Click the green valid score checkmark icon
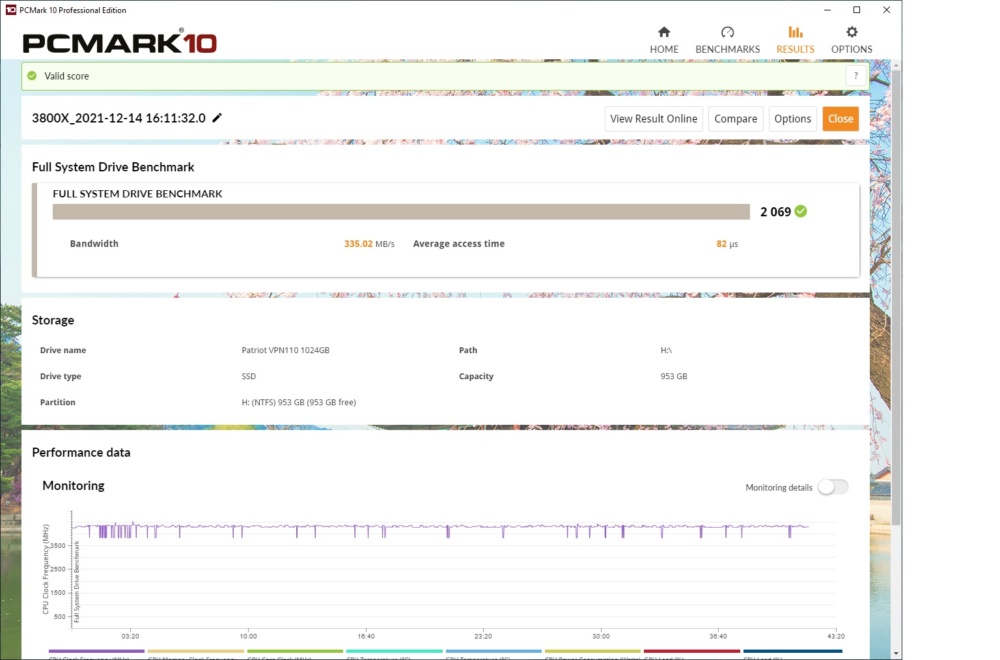The image size is (1000, 660). (32, 76)
